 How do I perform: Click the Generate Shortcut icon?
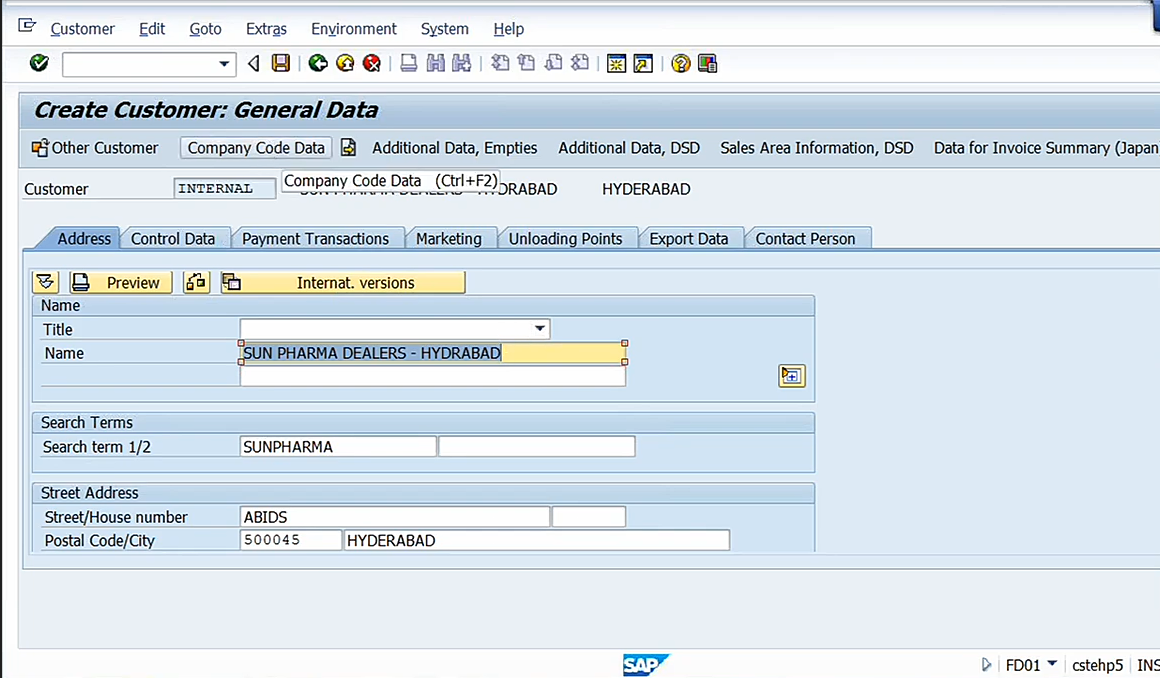point(644,64)
